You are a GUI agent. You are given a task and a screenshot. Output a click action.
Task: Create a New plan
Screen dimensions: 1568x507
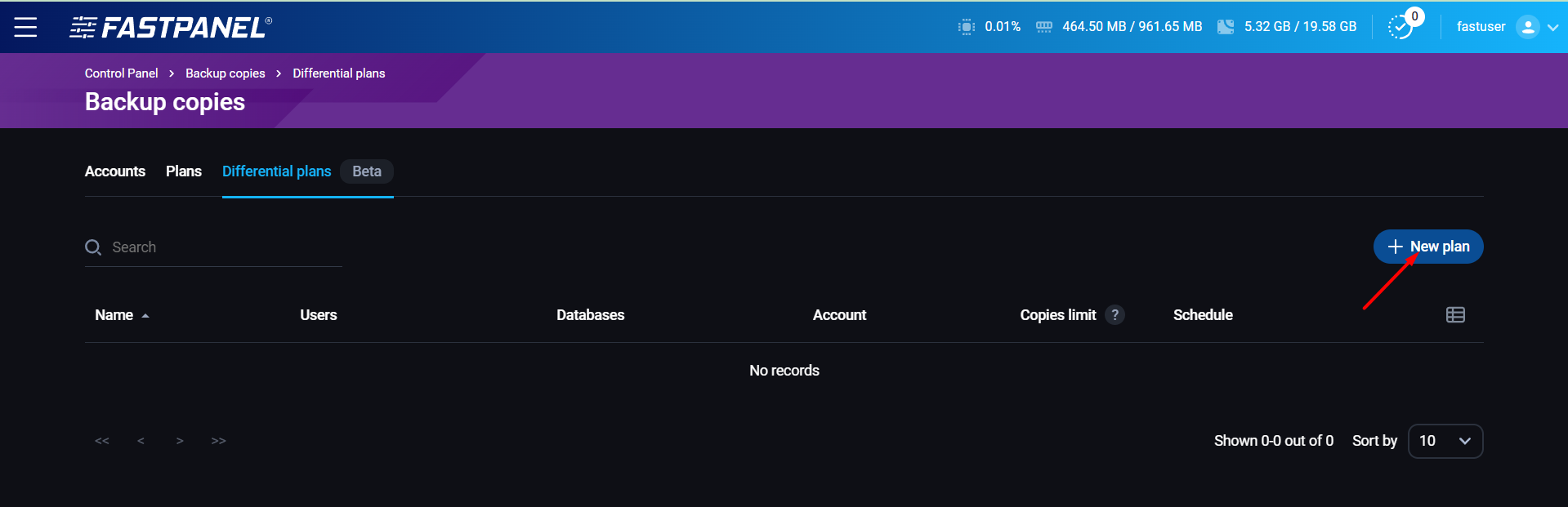pos(1427,247)
